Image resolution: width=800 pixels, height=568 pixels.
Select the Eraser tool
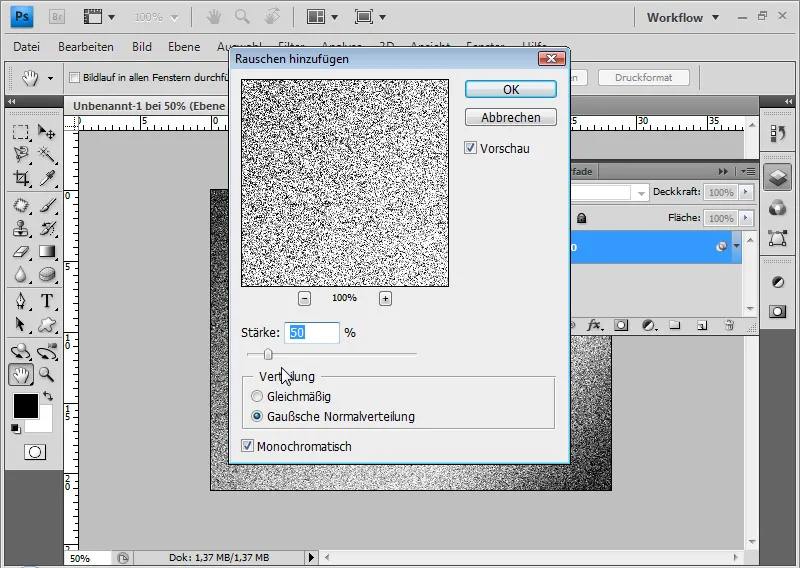(21, 252)
